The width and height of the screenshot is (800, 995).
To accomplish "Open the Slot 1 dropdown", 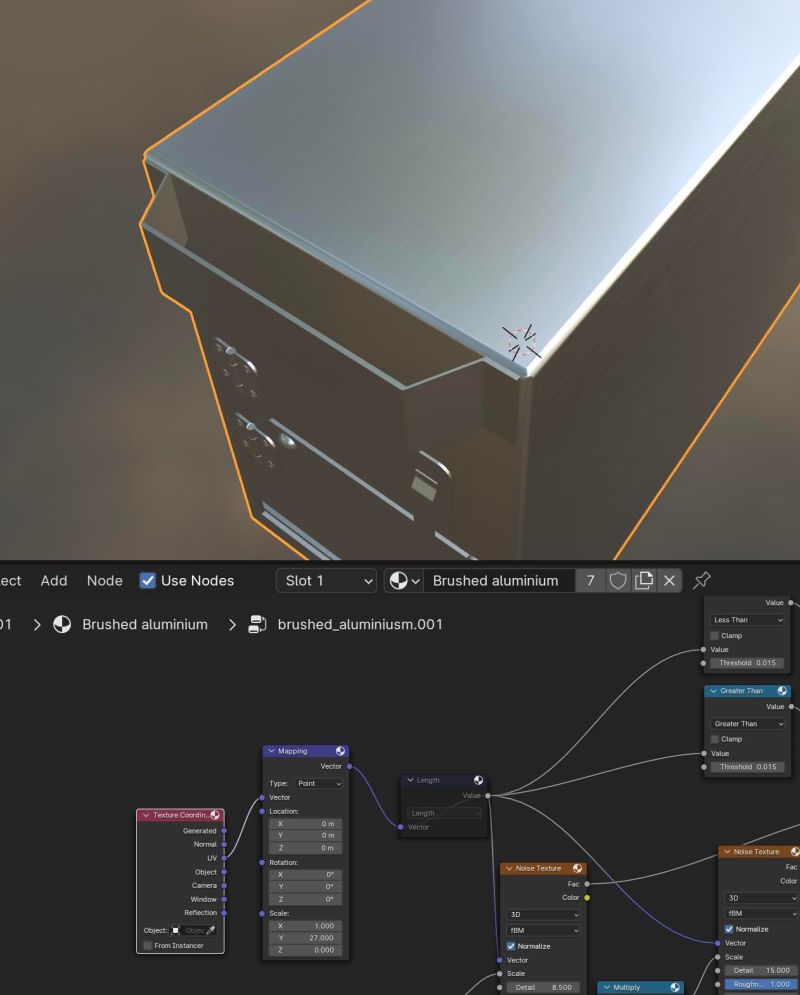I will pos(326,581).
